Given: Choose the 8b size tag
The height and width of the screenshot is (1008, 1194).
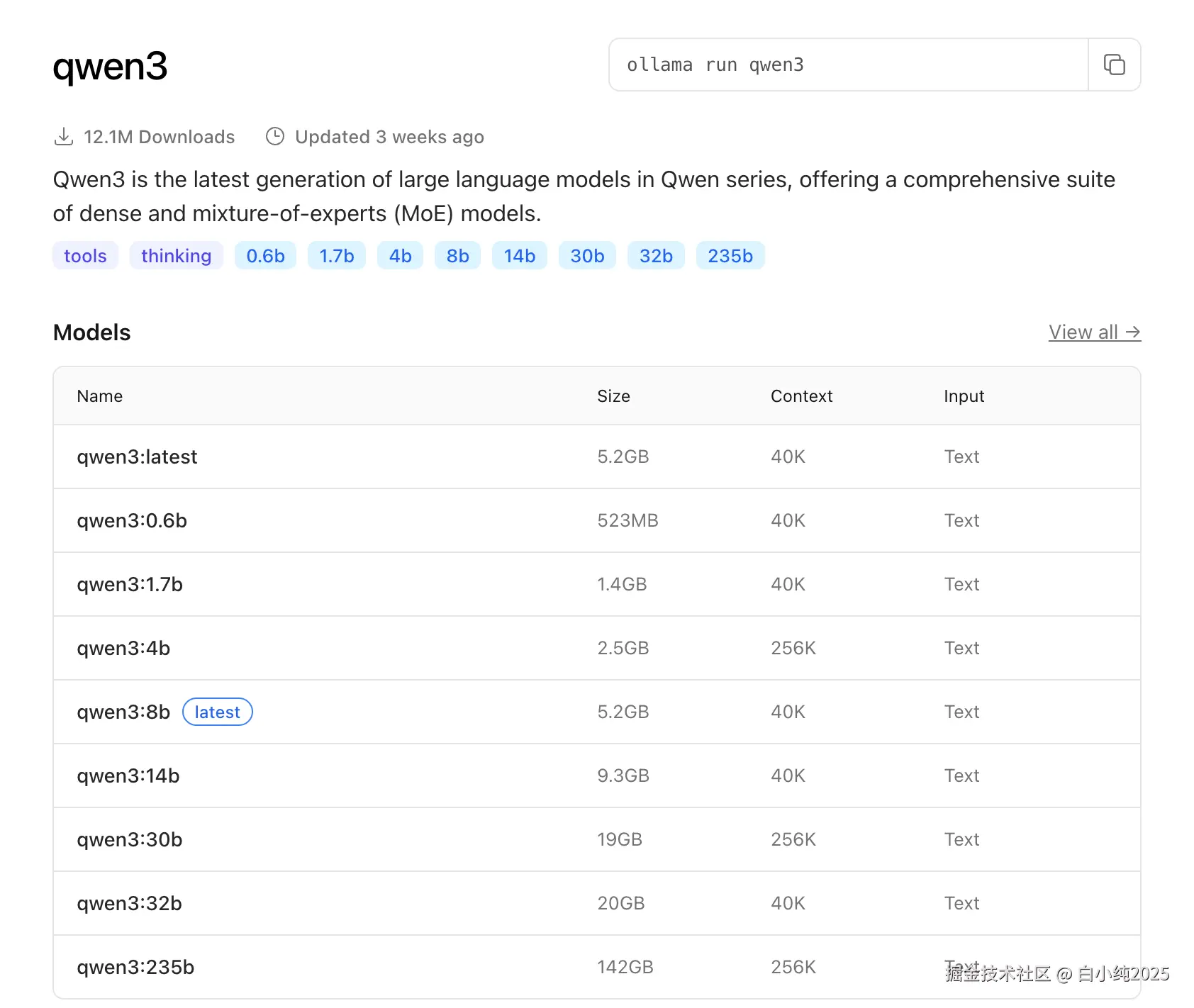Looking at the screenshot, I should (457, 256).
